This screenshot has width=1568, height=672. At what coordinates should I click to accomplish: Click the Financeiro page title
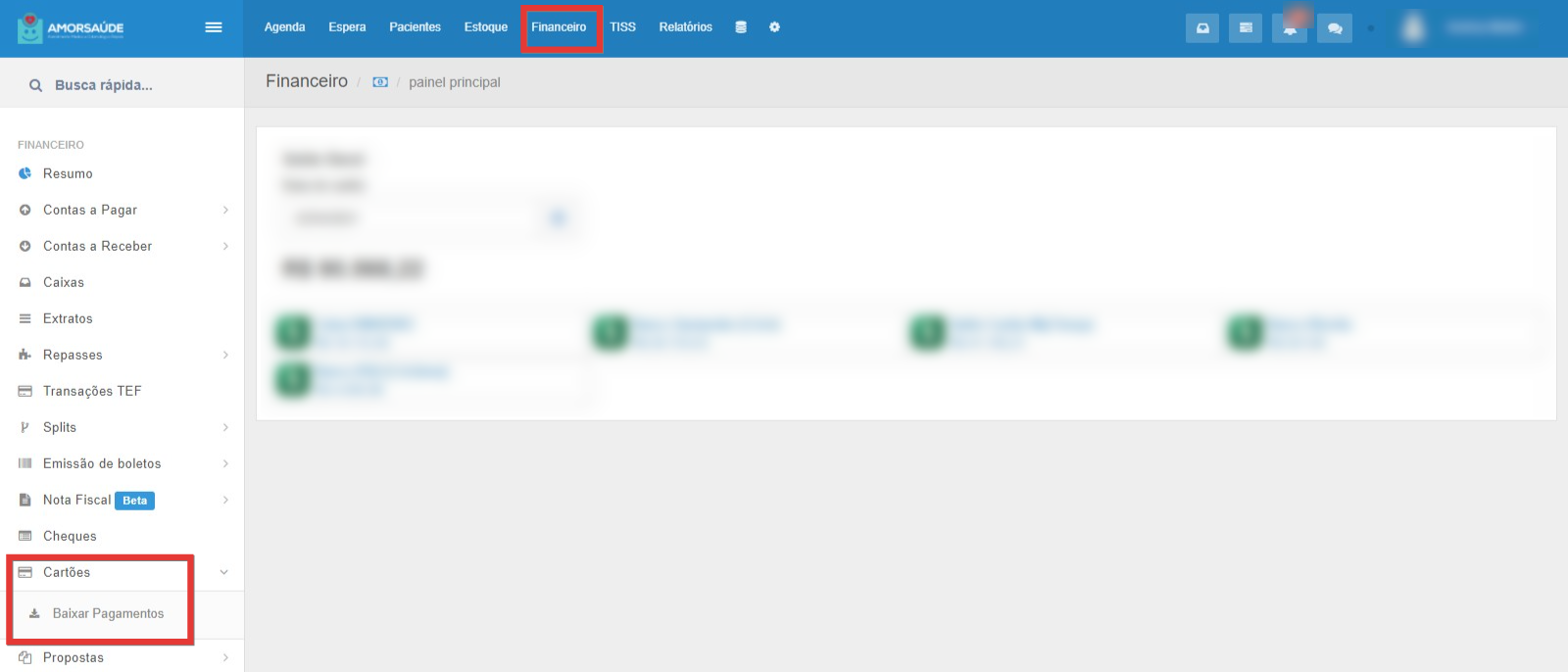(307, 81)
